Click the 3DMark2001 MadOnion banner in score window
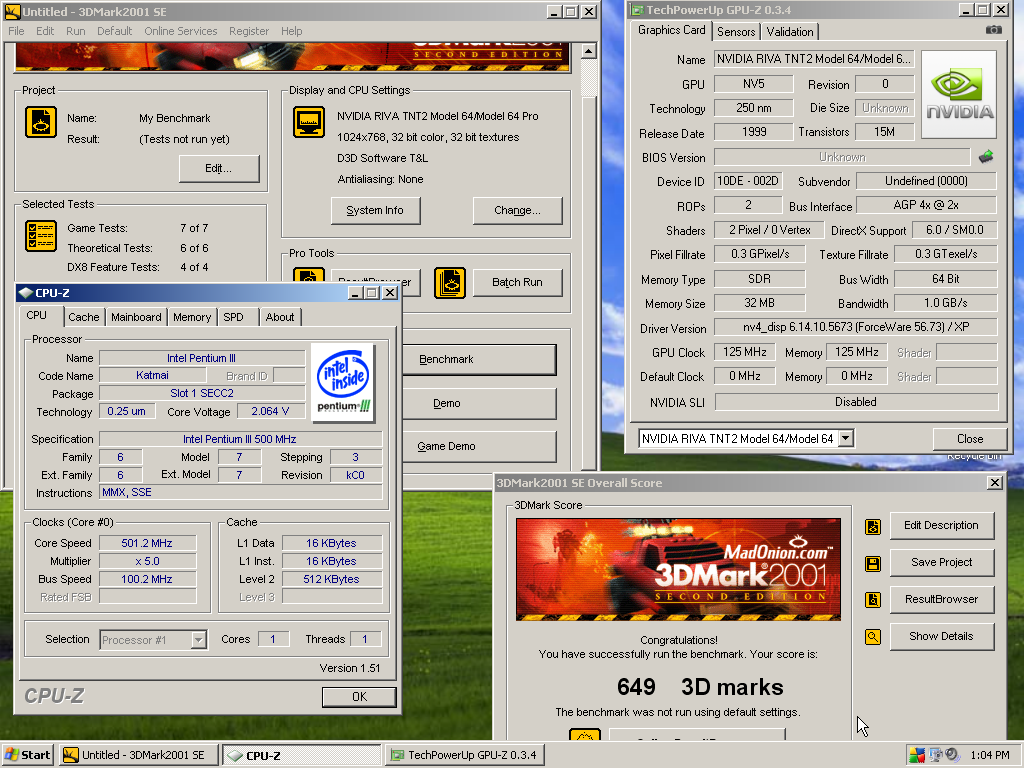Screen dimensions: 1024x768 point(678,569)
